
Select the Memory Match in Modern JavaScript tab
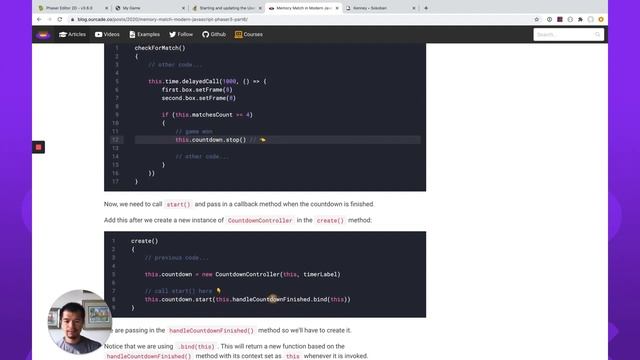pos(303,8)
